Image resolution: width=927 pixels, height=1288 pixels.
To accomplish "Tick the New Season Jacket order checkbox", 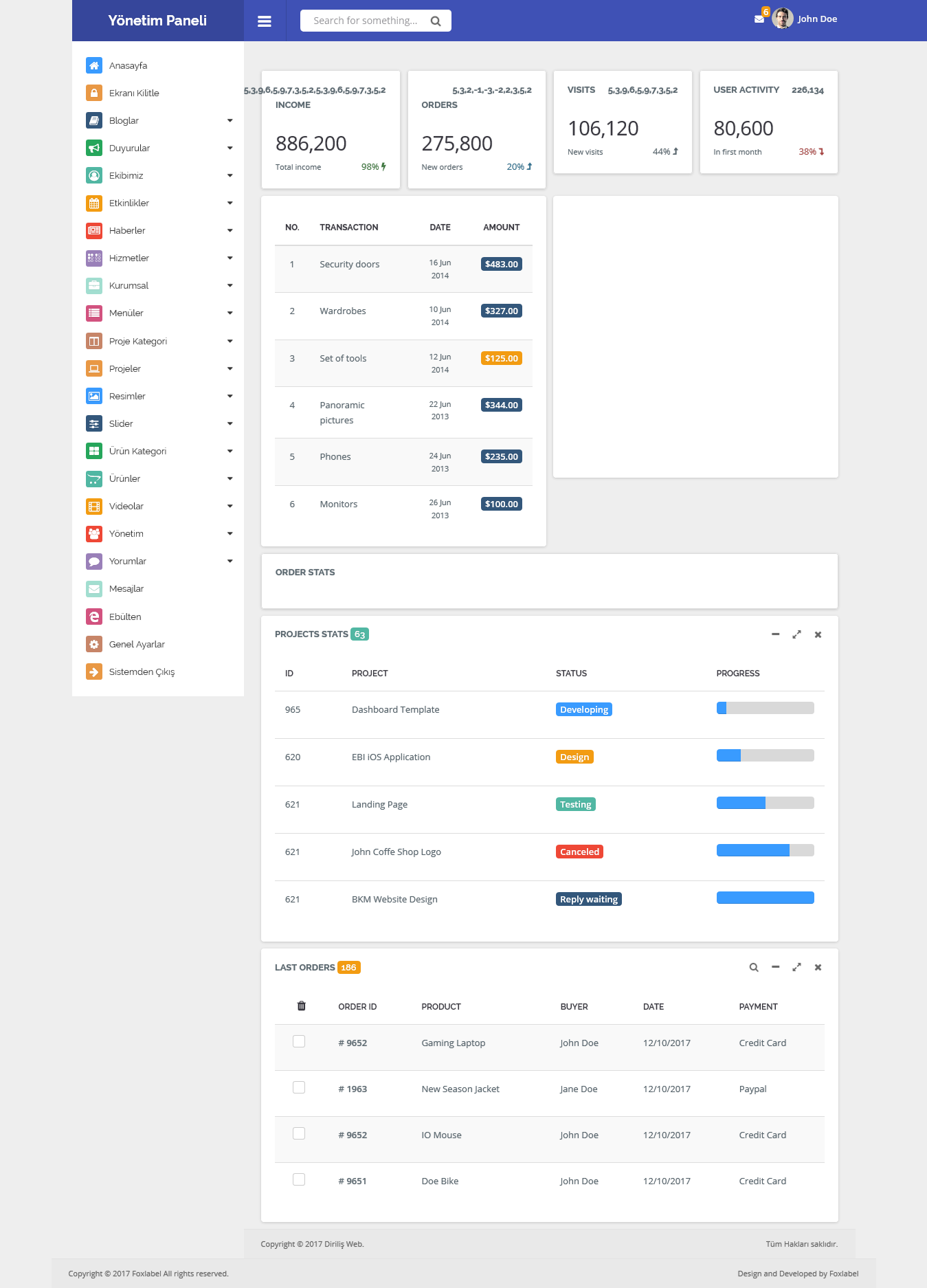I will coord(299,1087).
